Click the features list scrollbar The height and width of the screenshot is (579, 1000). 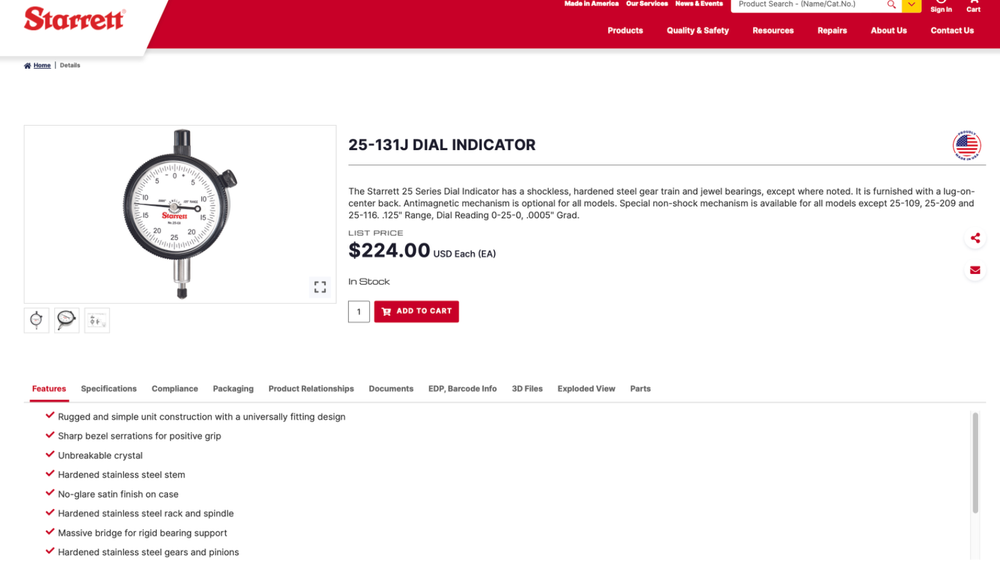point(975,463)
